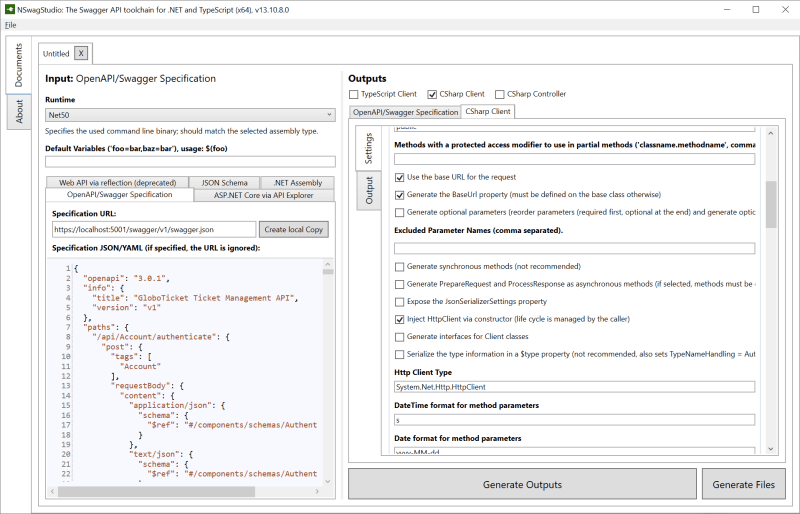Select the CSharp Client output tab

488,111
